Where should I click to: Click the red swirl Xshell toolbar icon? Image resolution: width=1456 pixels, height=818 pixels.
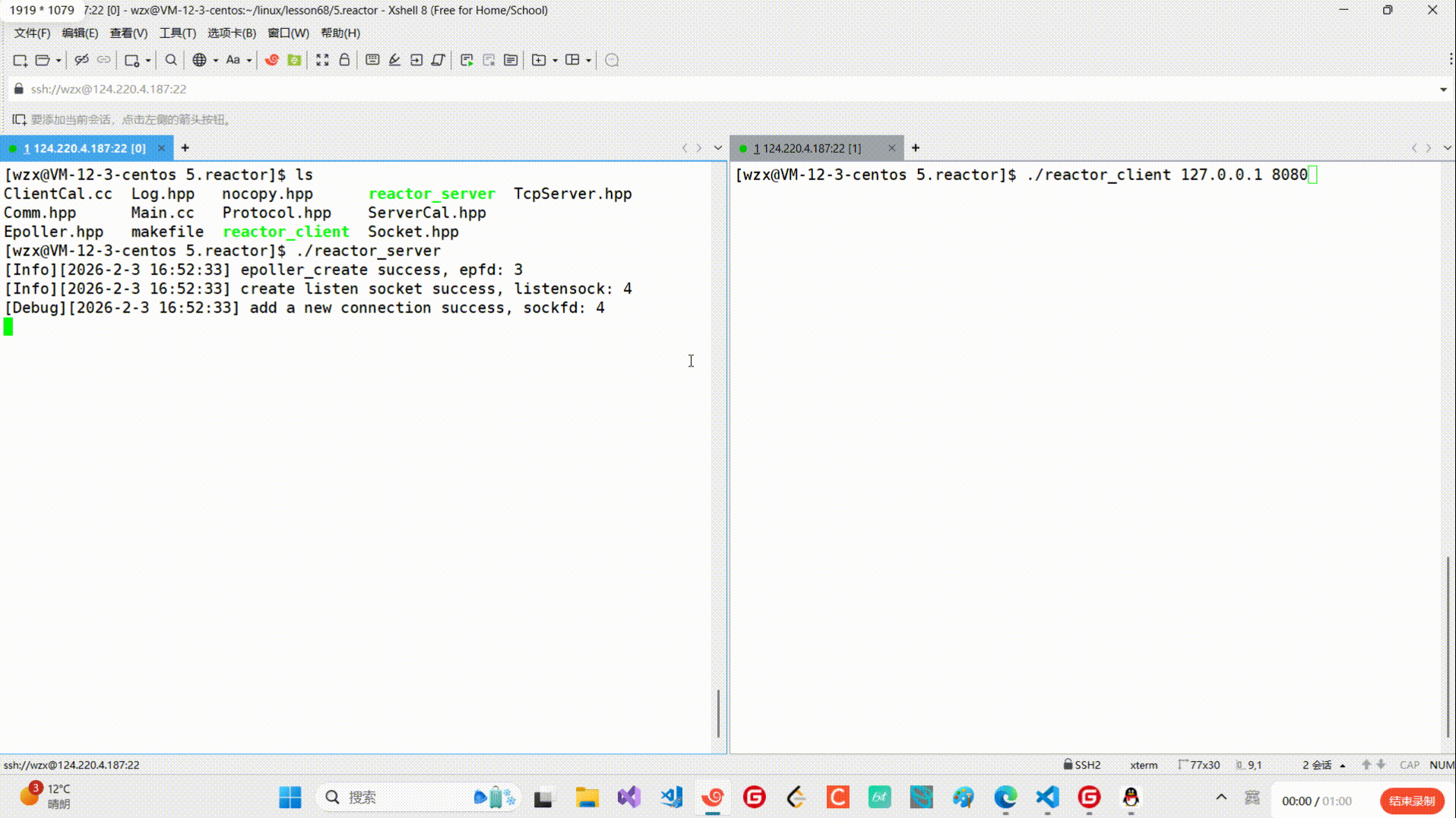pyautogui.click(x=271, y=60)
